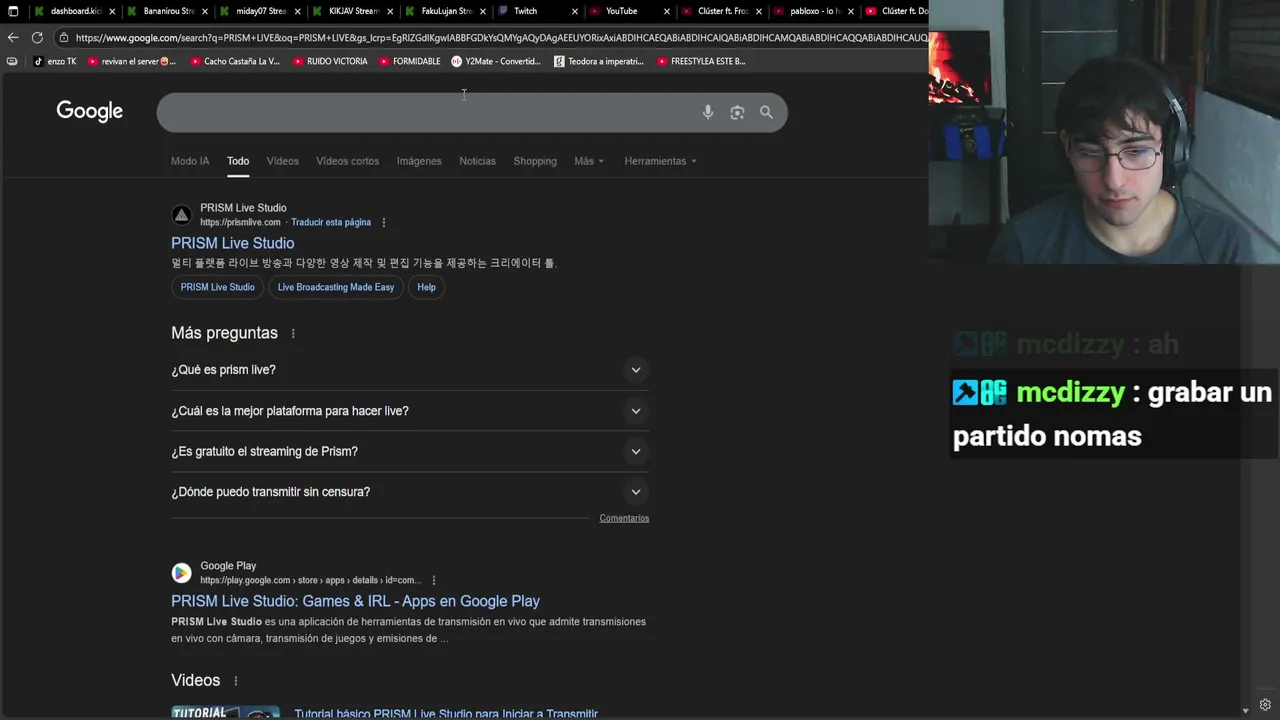Open the Teodora a imperatri bookmark
Image resolution: width=1280 pixels, height=720 pixels.
pyautogui.click(x=599, y=61)
